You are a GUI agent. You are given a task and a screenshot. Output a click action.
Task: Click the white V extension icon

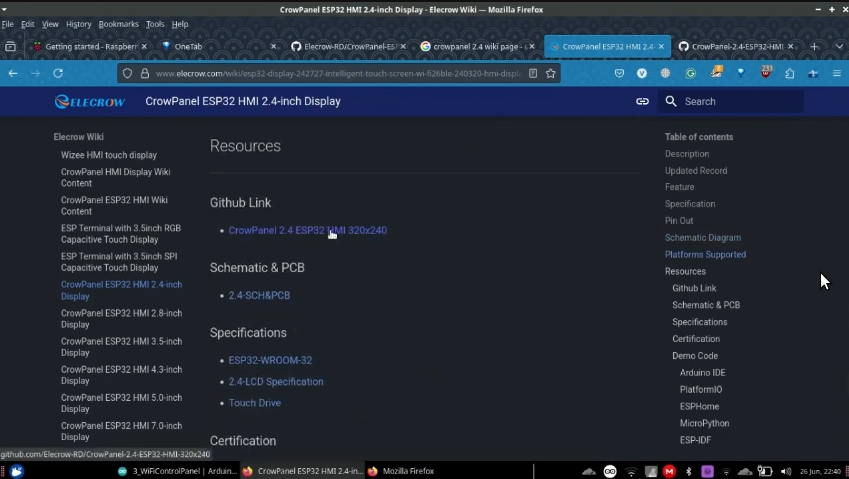[642, 73]
